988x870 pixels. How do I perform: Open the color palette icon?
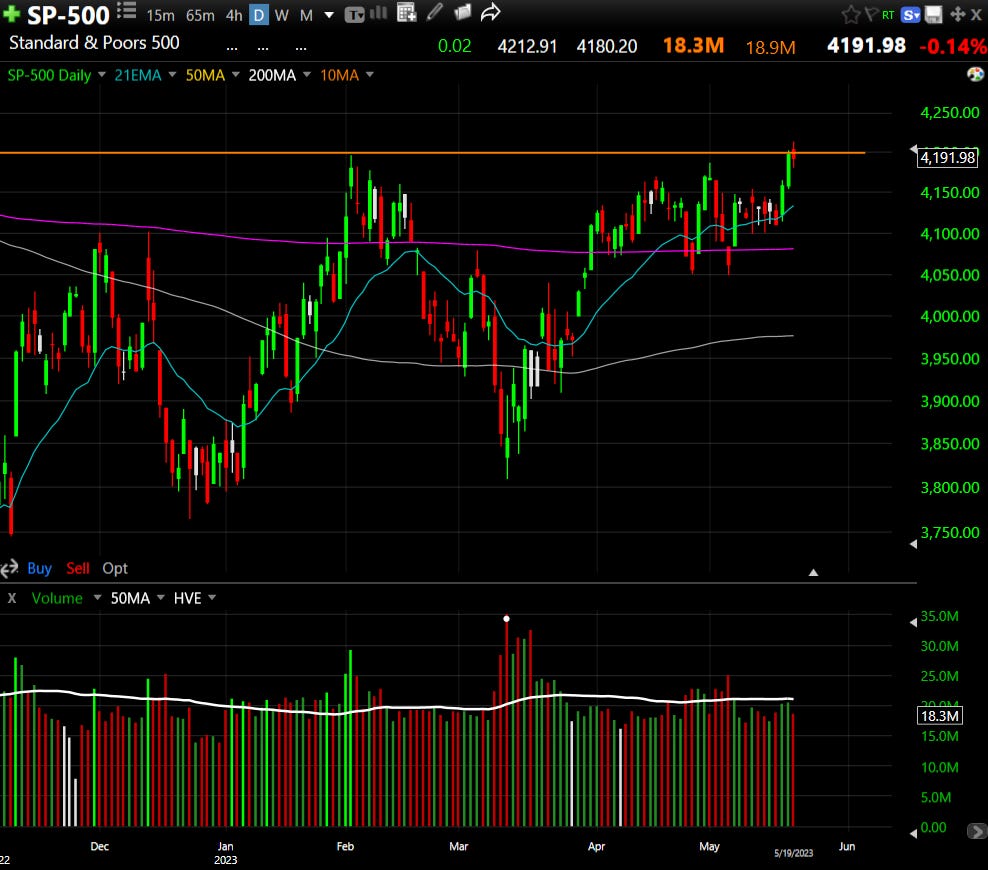(x=975, y=74)
